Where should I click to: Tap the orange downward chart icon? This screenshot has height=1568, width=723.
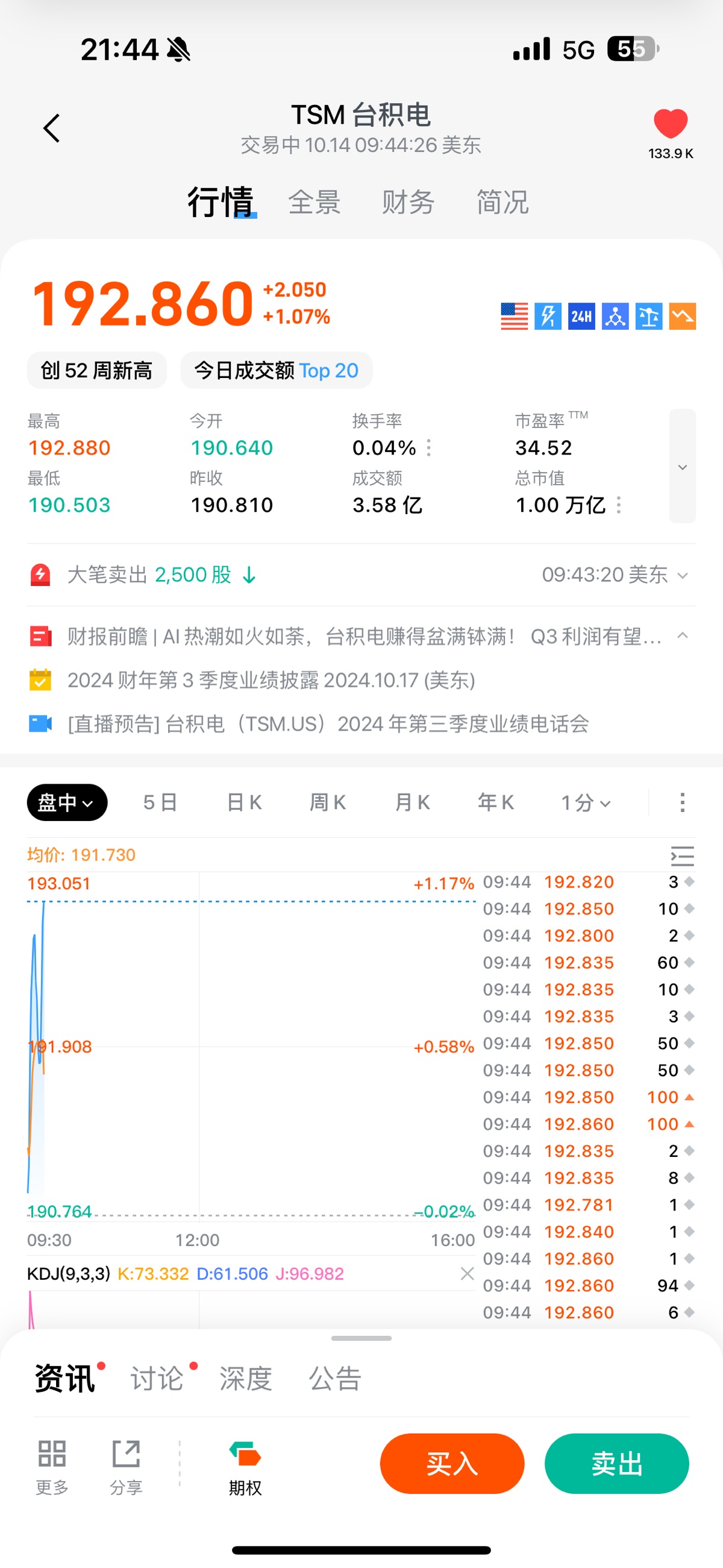click(x=682, y=316)
